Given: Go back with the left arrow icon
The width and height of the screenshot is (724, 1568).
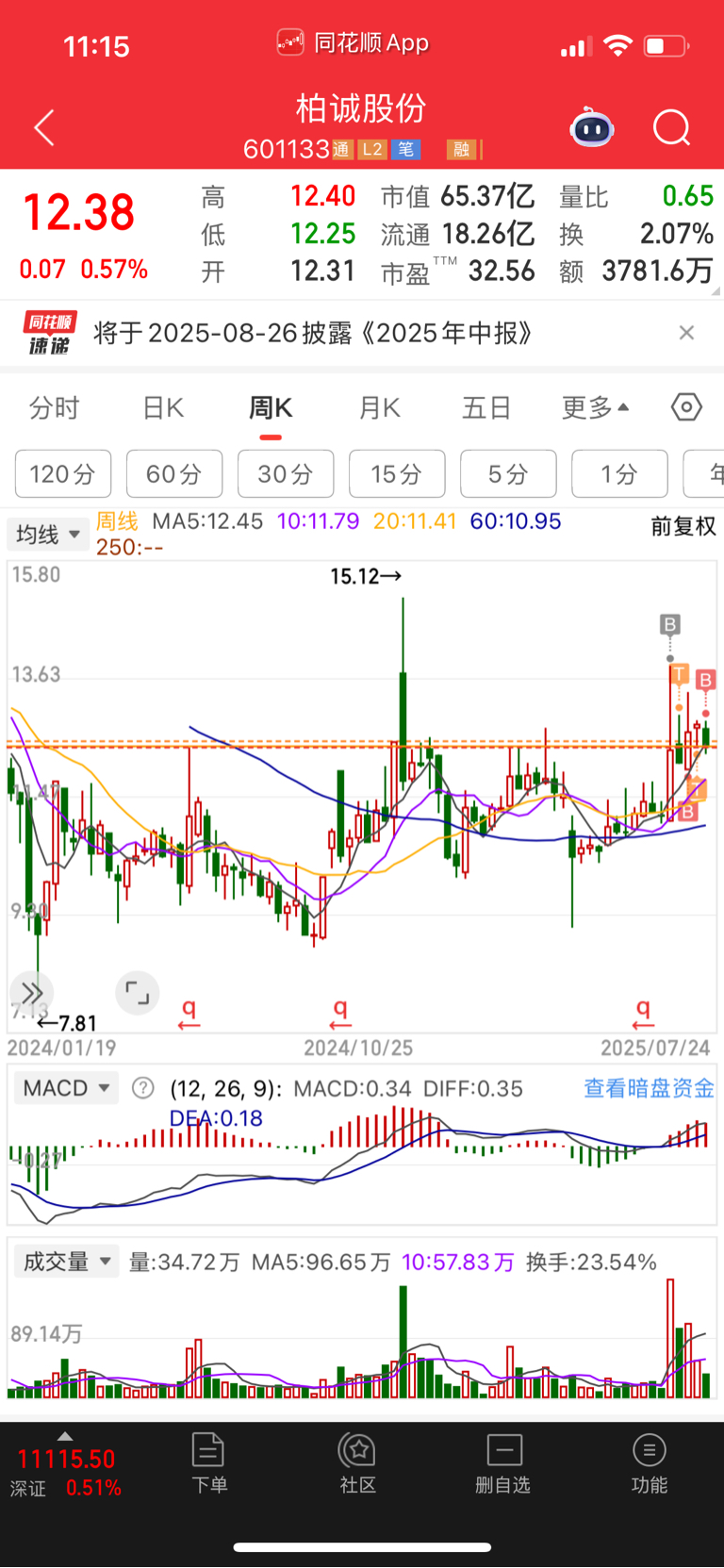Looking at the screenshot, I should pyautogui.click(x=44, y=127).
